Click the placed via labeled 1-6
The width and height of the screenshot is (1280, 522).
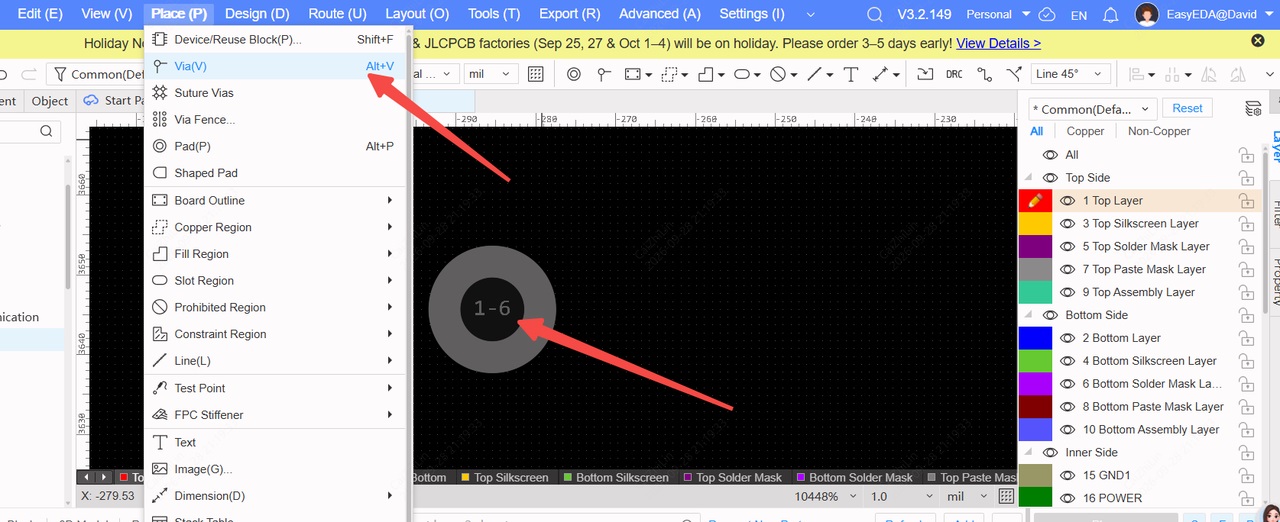[x=491, y=309]
